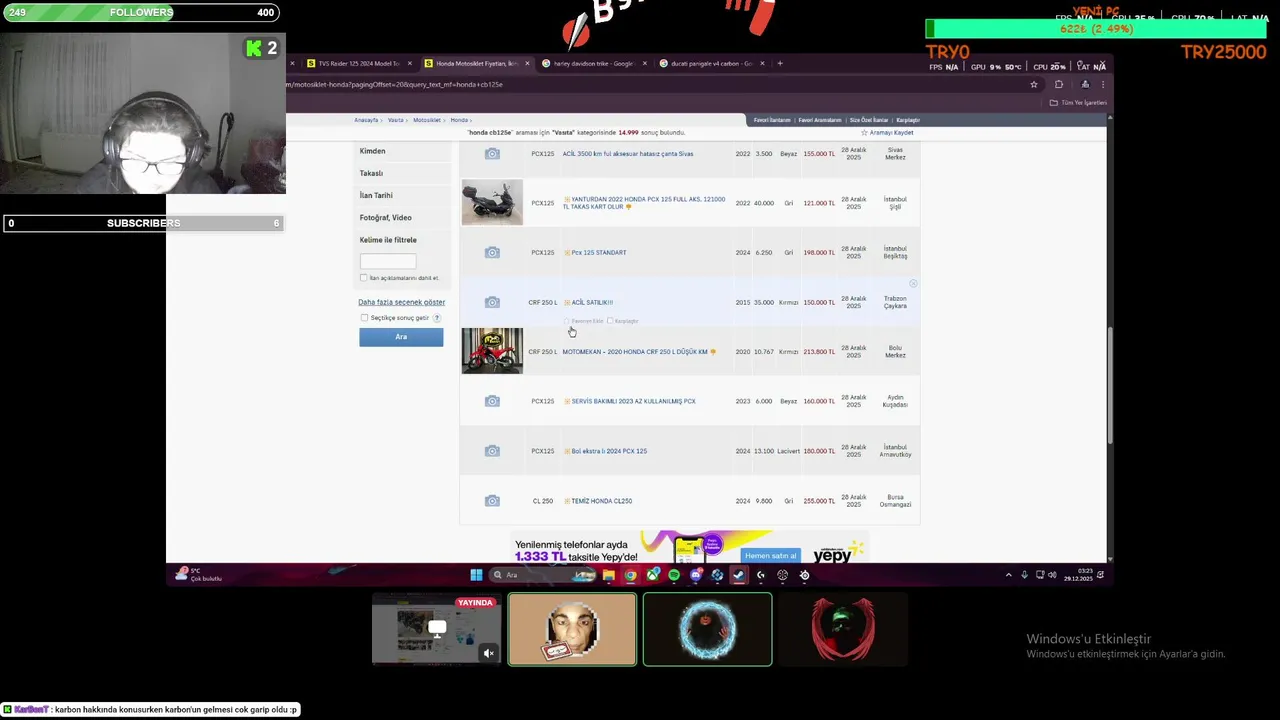Viewport: 1280px width, 720px height.
Task: Click the browser address bar URL
Action: pos(395,84)
